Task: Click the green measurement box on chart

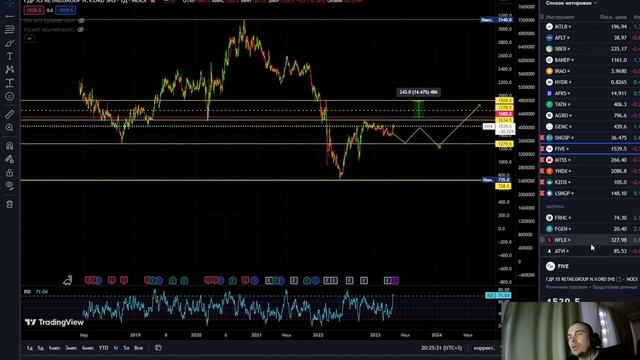Action: (418, 109)
